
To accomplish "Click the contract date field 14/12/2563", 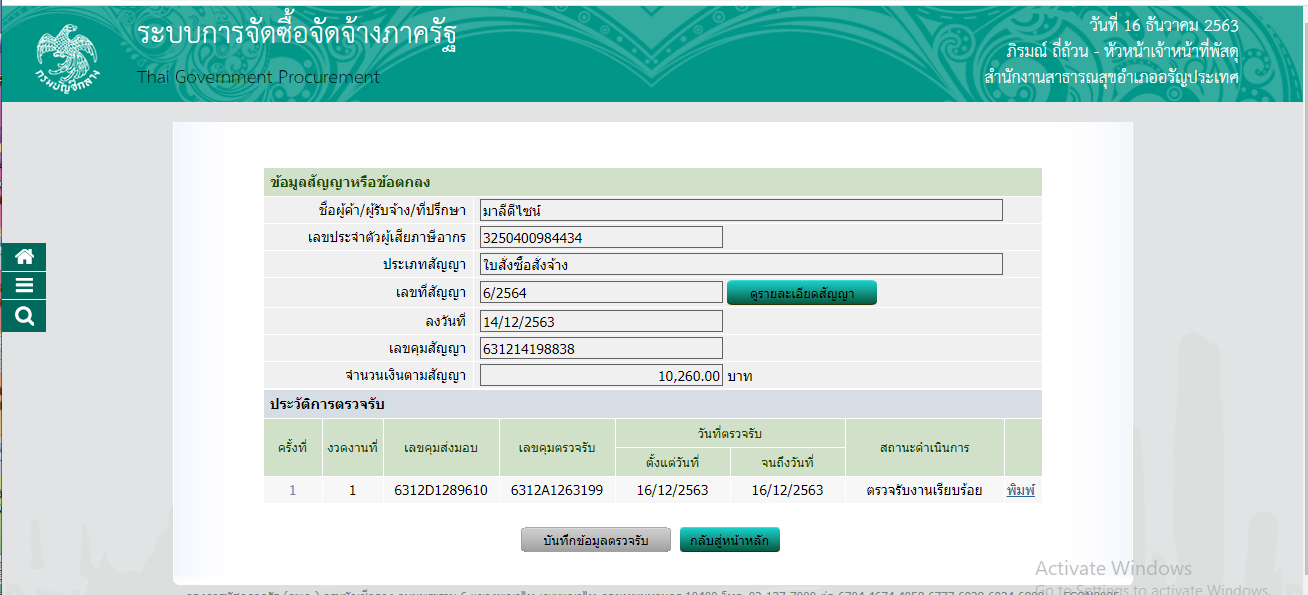I will 600,321.
